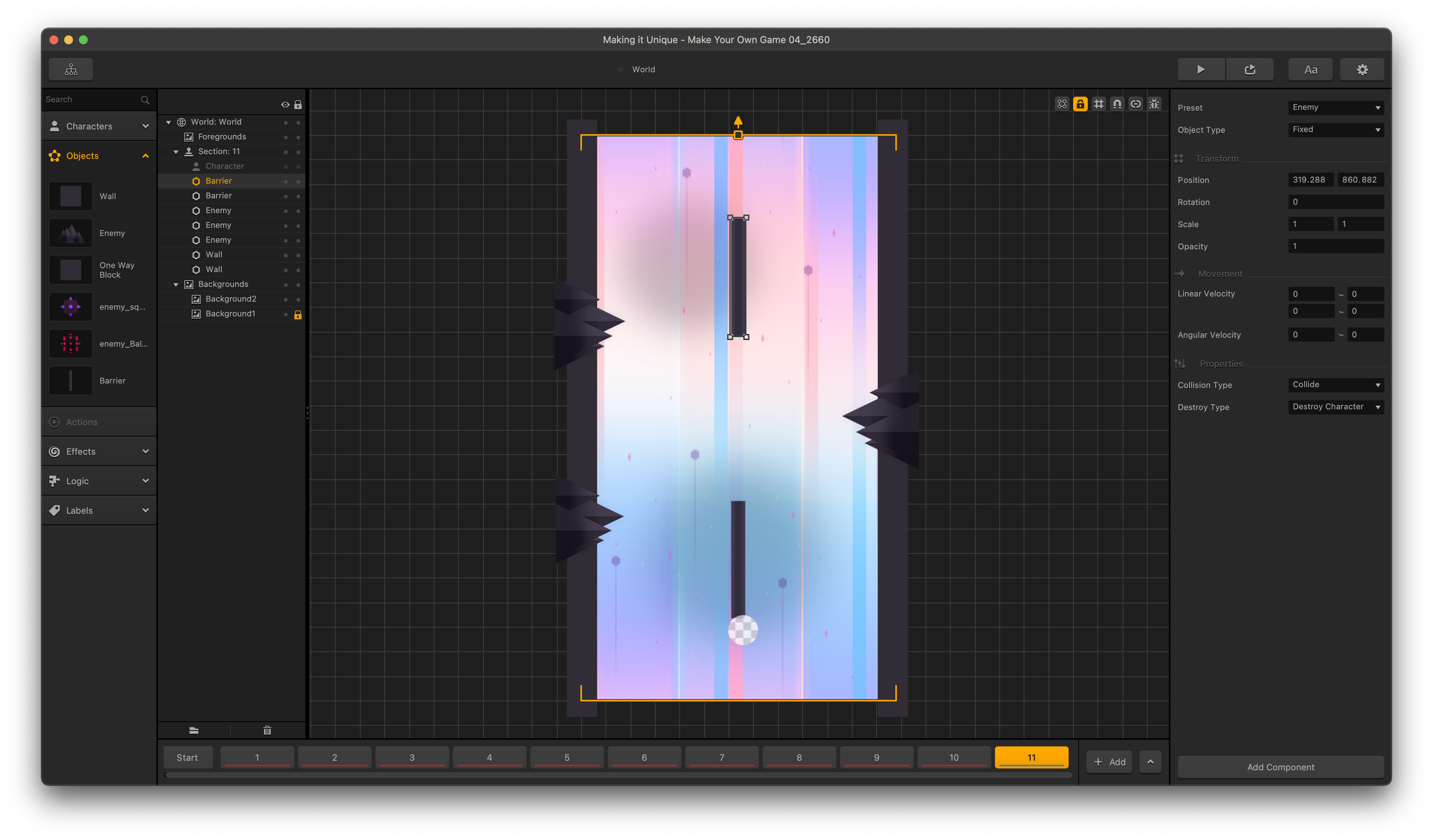Click the checkered character ball on canvas
The height and width of the screenshot is (840, 1433).
(x=743, y=631)
